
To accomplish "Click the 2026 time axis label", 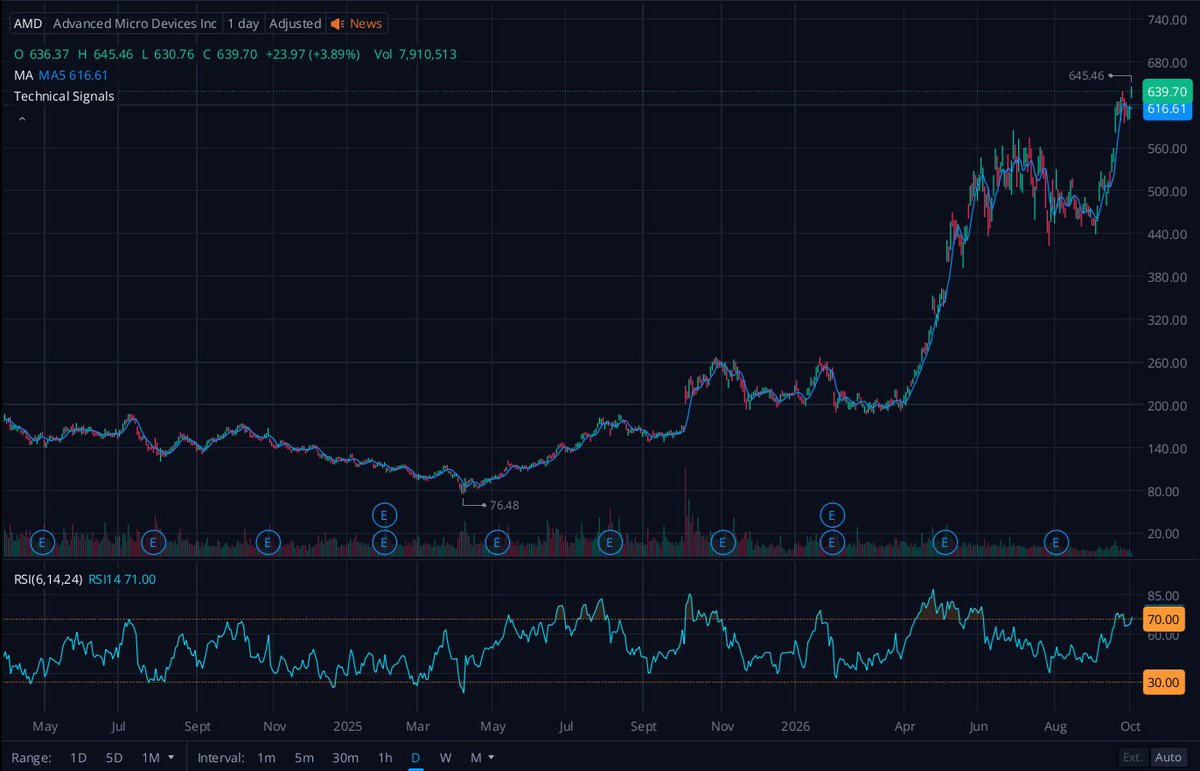I will click(x=796, y=725).
